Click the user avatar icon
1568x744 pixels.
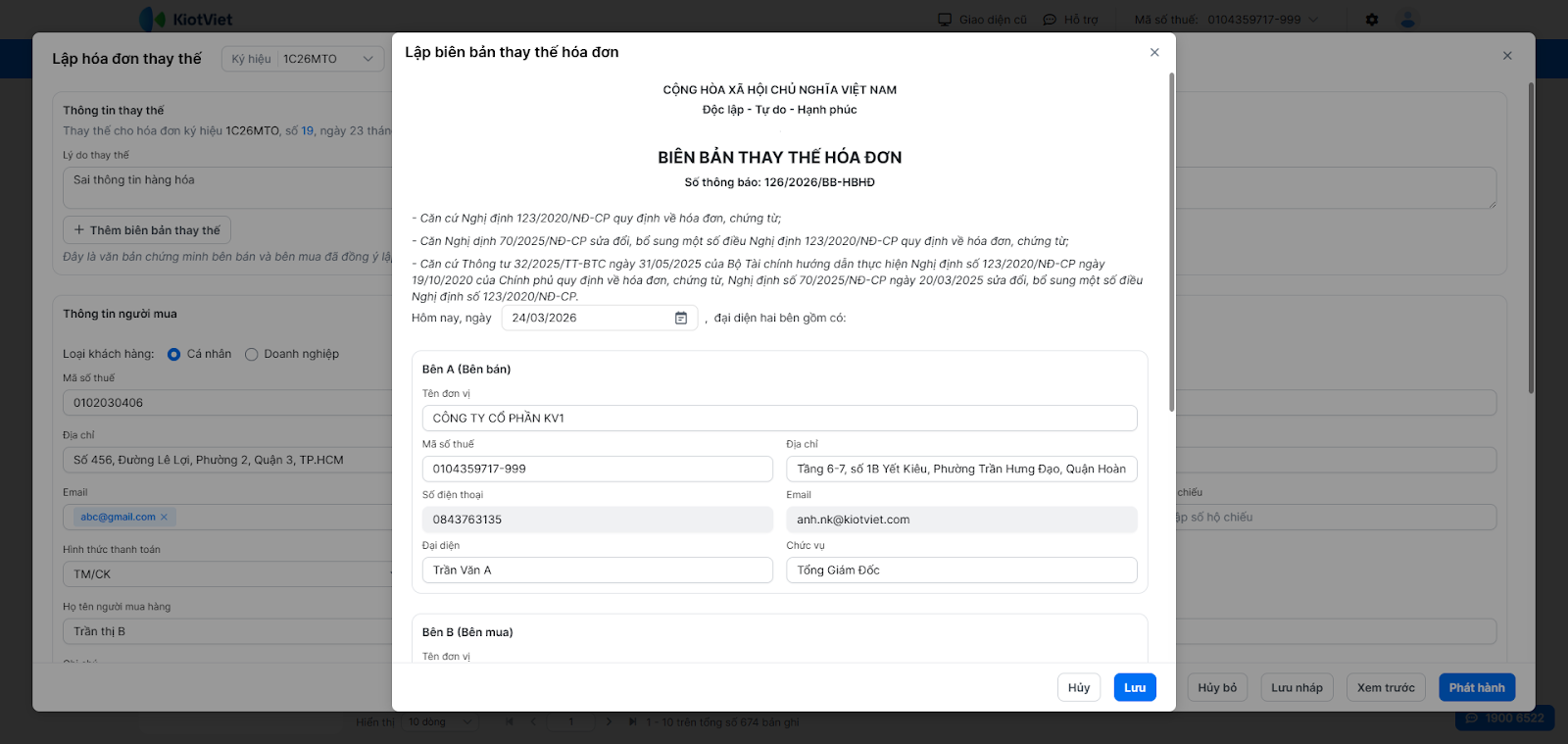(1408, 20)
